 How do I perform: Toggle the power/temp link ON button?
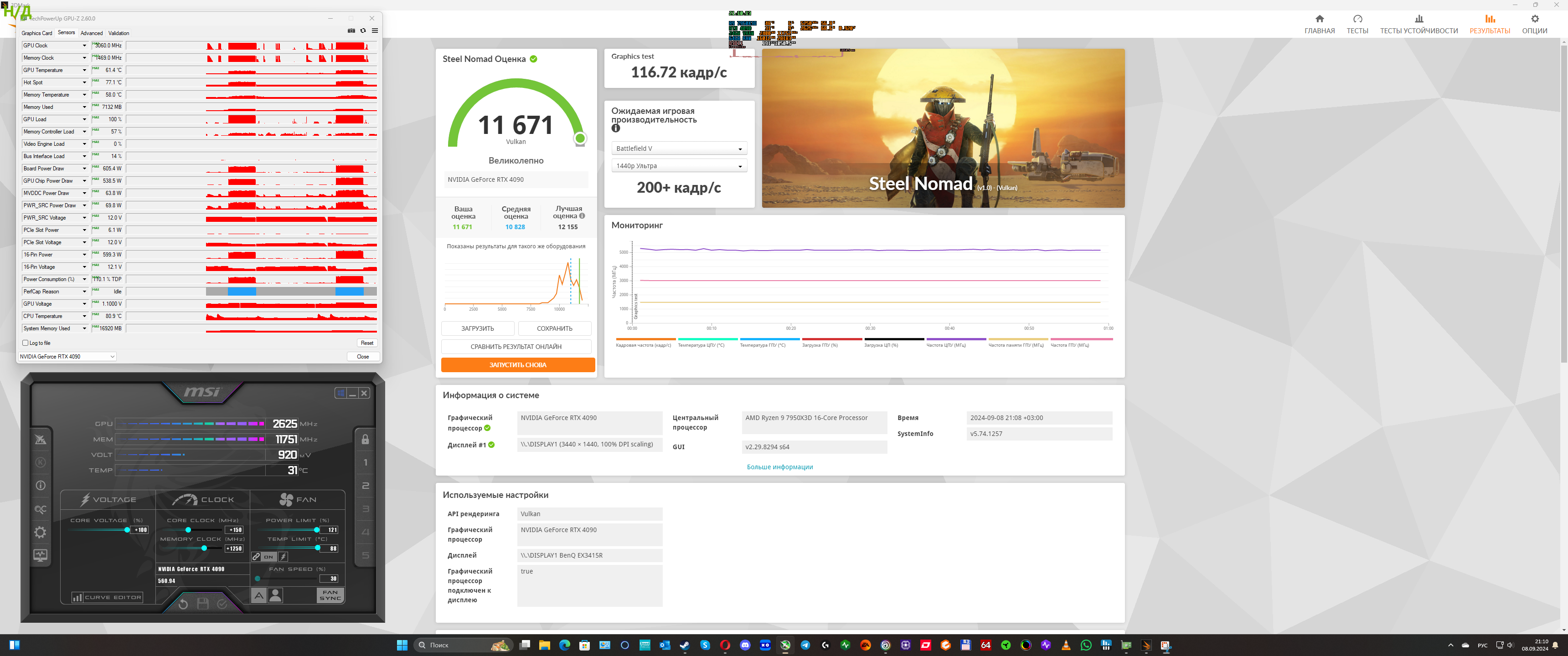[268, 557]
